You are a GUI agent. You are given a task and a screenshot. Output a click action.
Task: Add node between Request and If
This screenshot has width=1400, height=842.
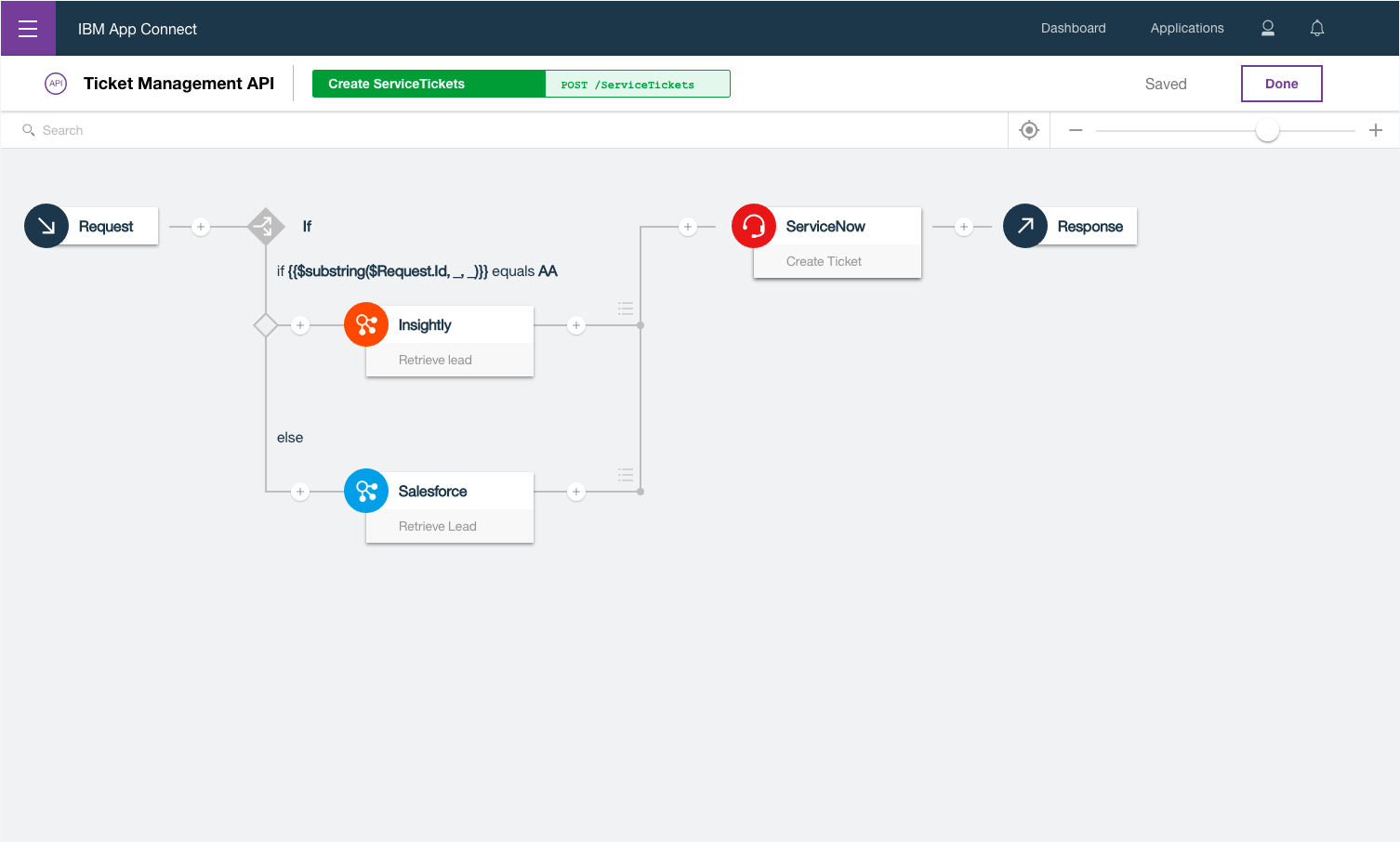click(x=201, y=227)
